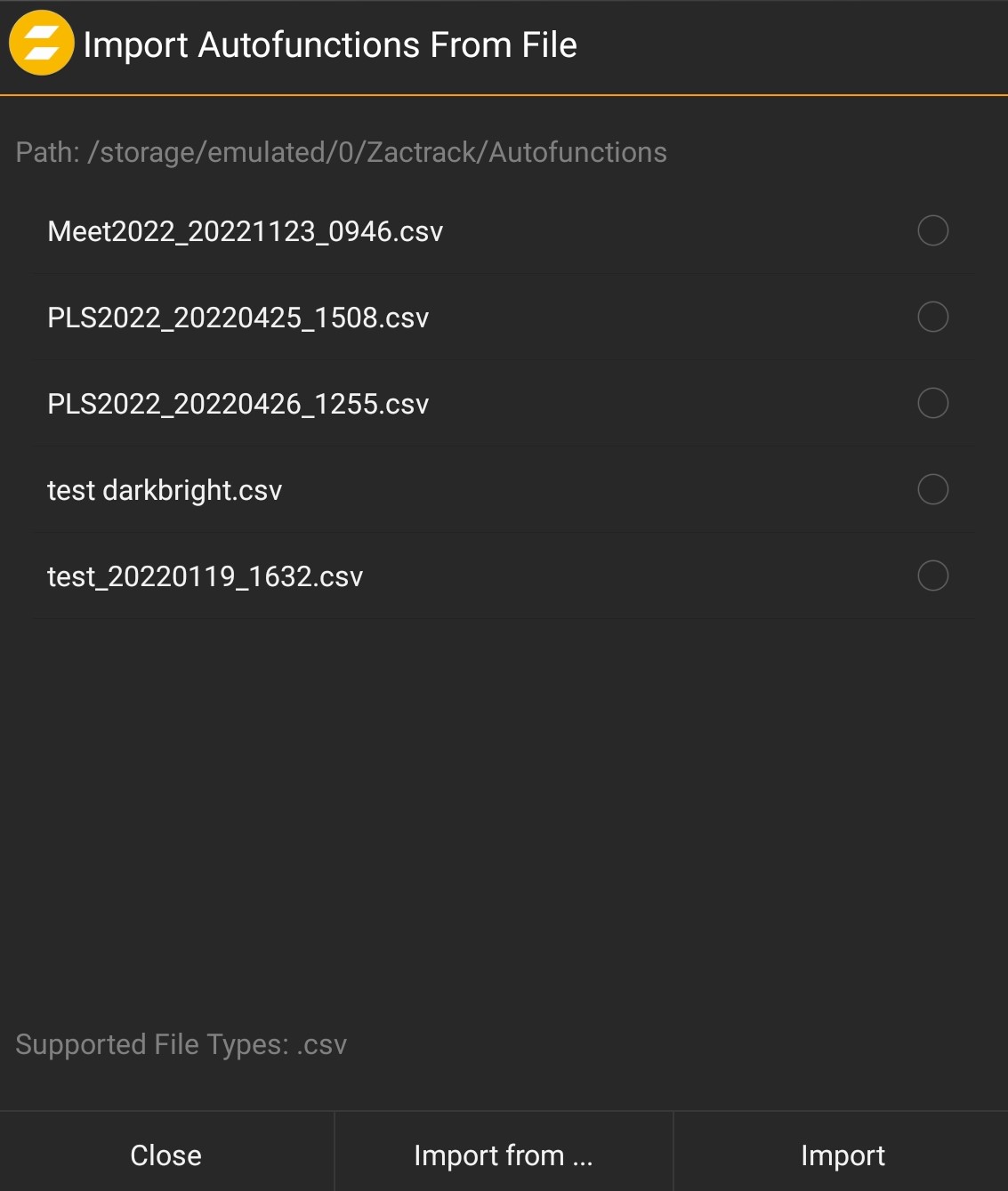1008x1191 pixels.
Task: Click the orange divider under the title
Action: click(x=504, y=94)
